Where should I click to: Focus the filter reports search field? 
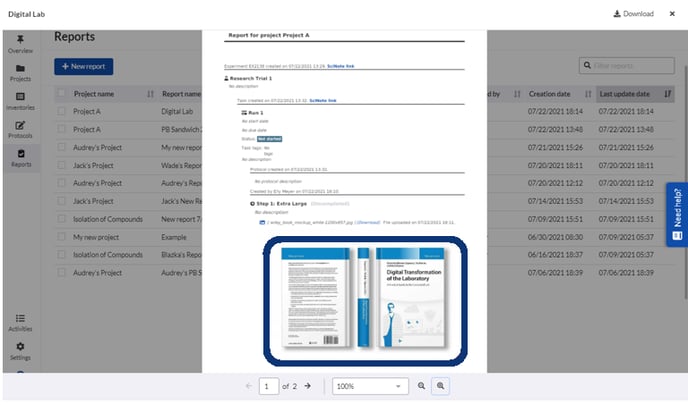(626, 66)
